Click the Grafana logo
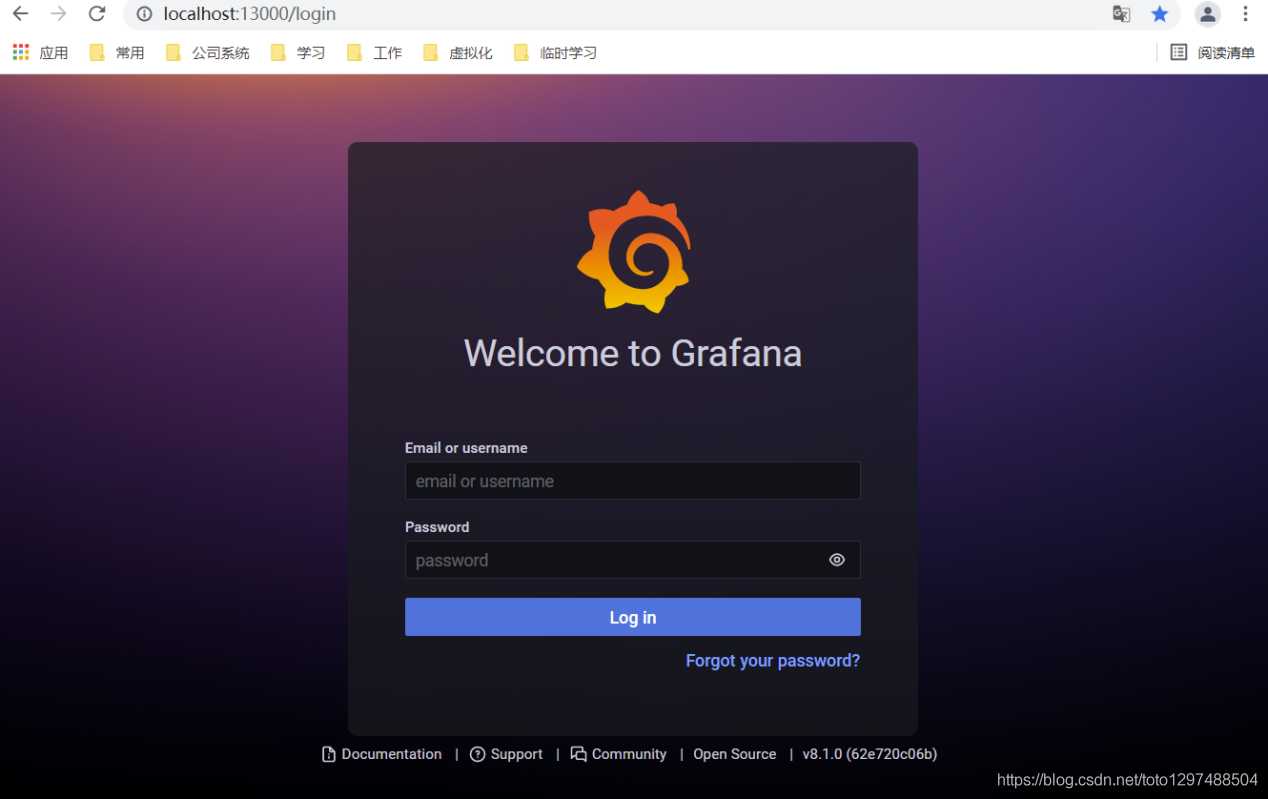1268x799 pixels. (x=634, y=251)
